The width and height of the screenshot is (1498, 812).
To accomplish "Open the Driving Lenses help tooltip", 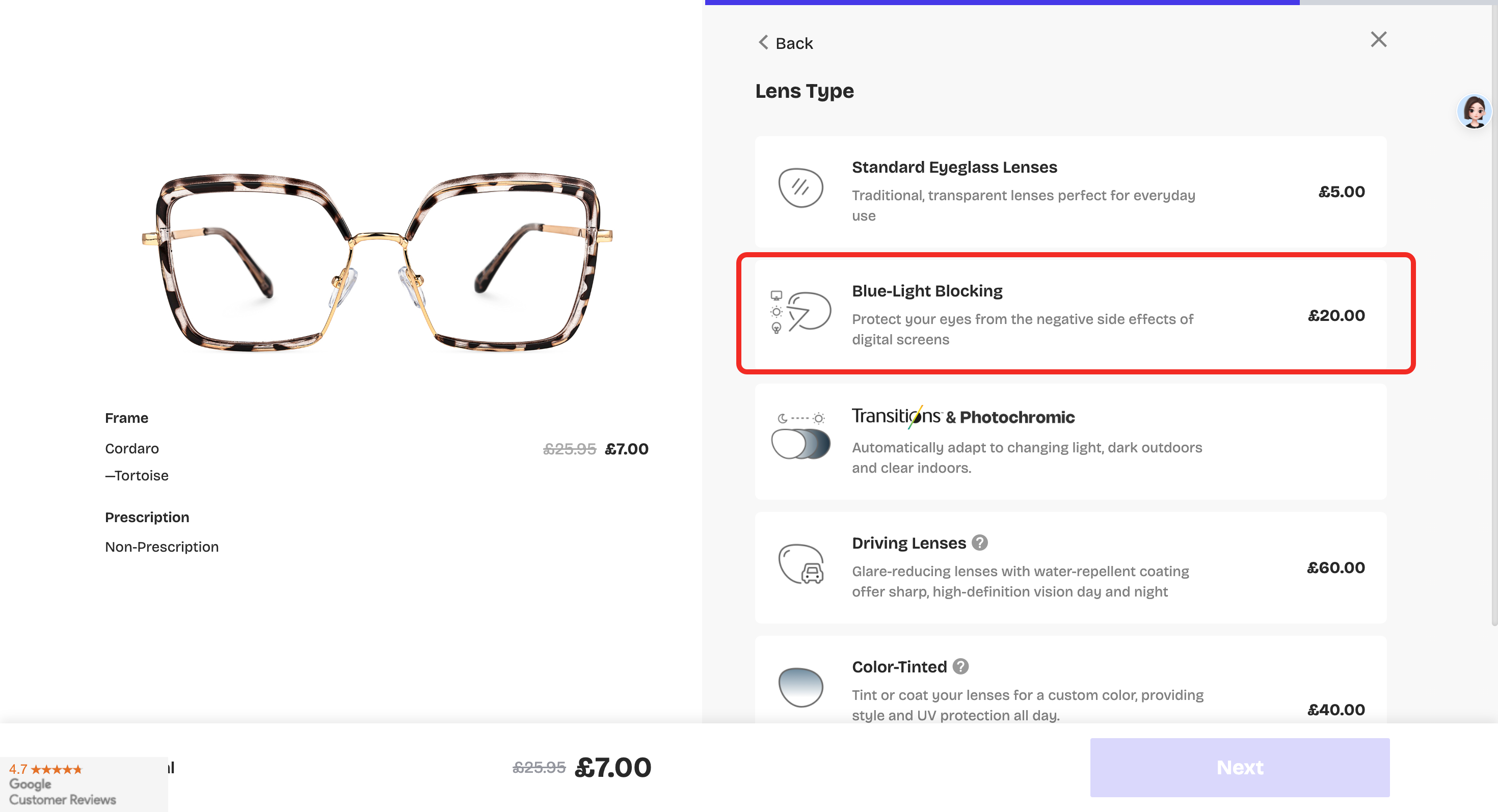I will (979, 543).
